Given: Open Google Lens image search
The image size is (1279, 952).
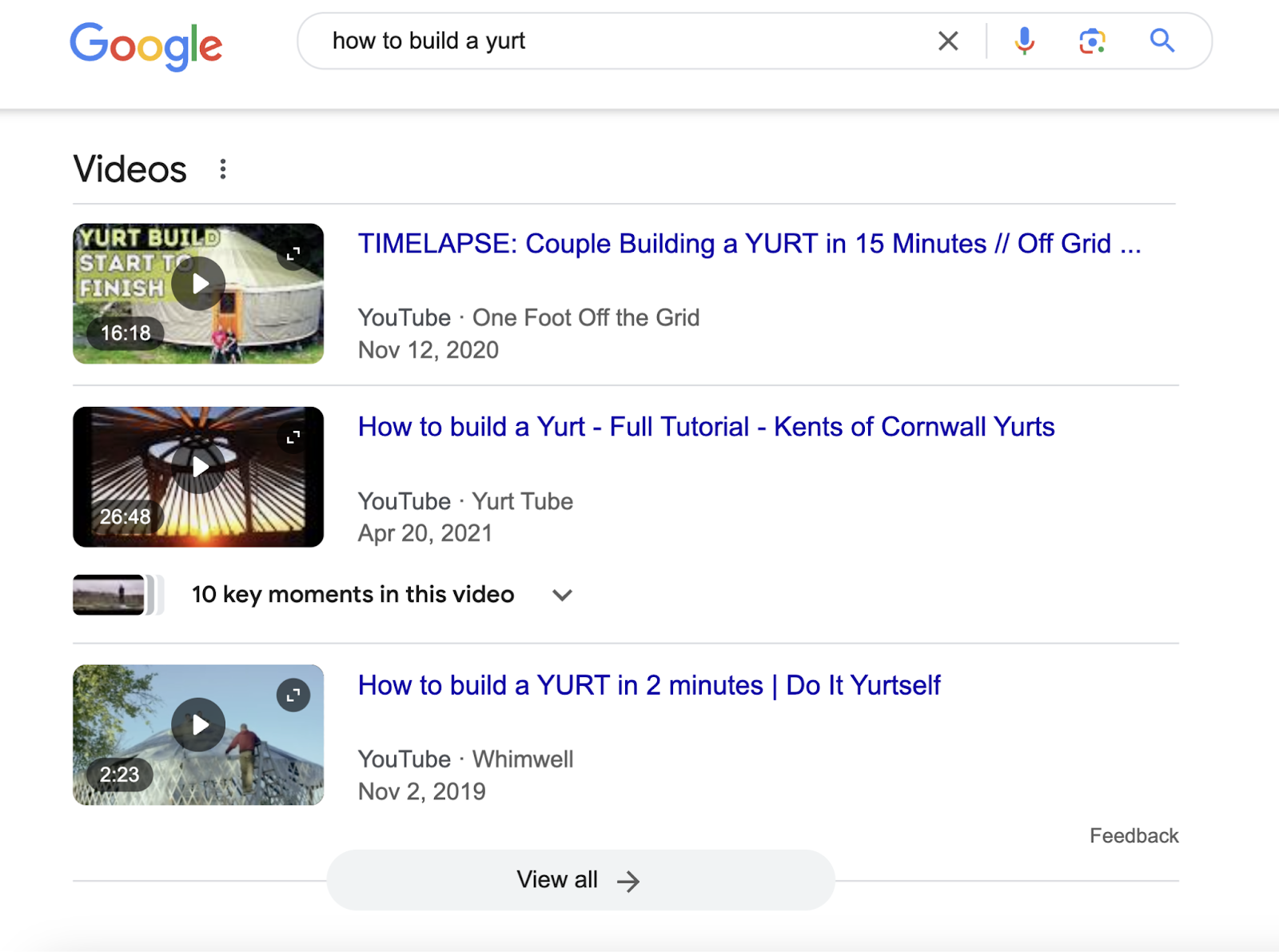Looking at the screenshot, I should click(x=1093, y=41).
